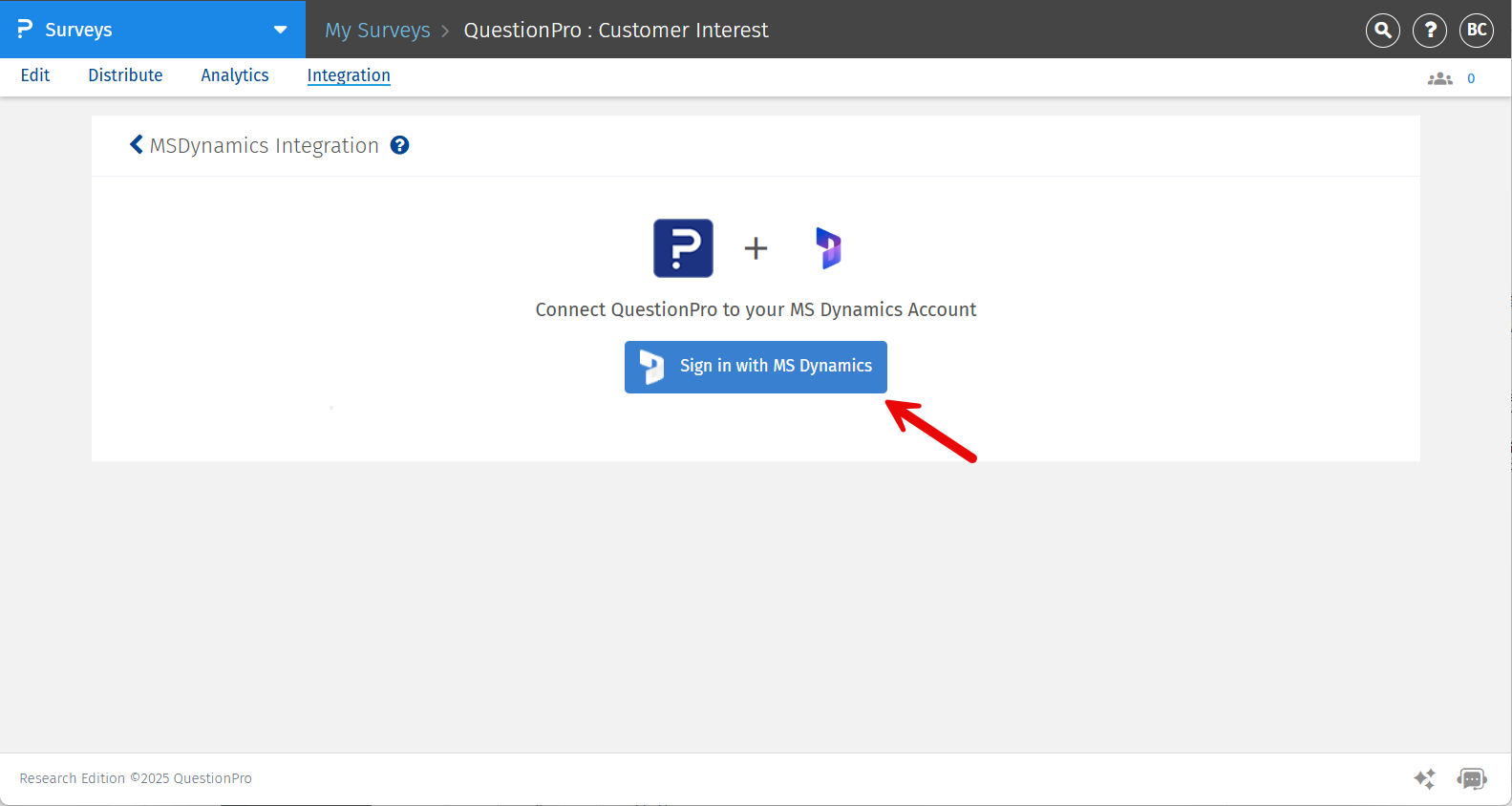
Task: Open the search magnifier icon
Action: coord(1382,31)
